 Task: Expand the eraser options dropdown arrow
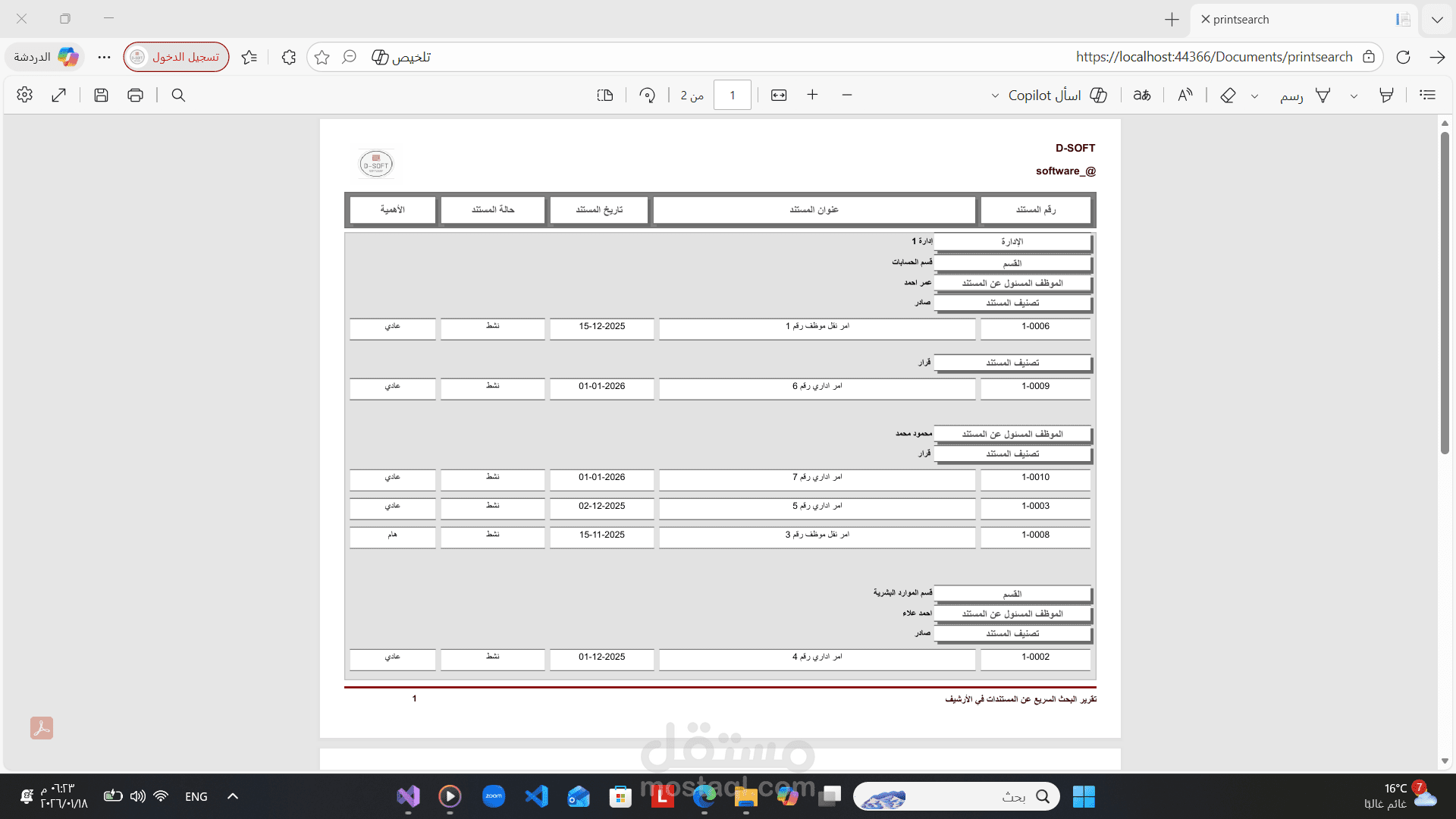[1254, 96]
